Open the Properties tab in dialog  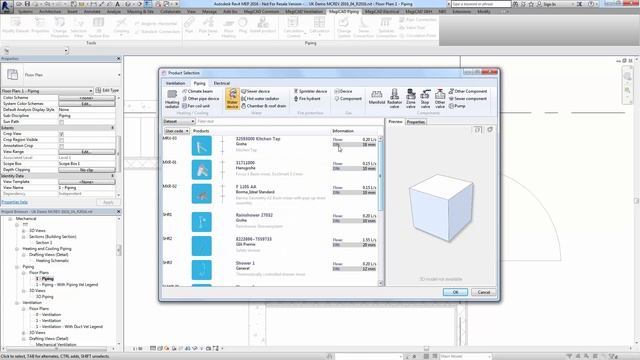coord(416,122)
